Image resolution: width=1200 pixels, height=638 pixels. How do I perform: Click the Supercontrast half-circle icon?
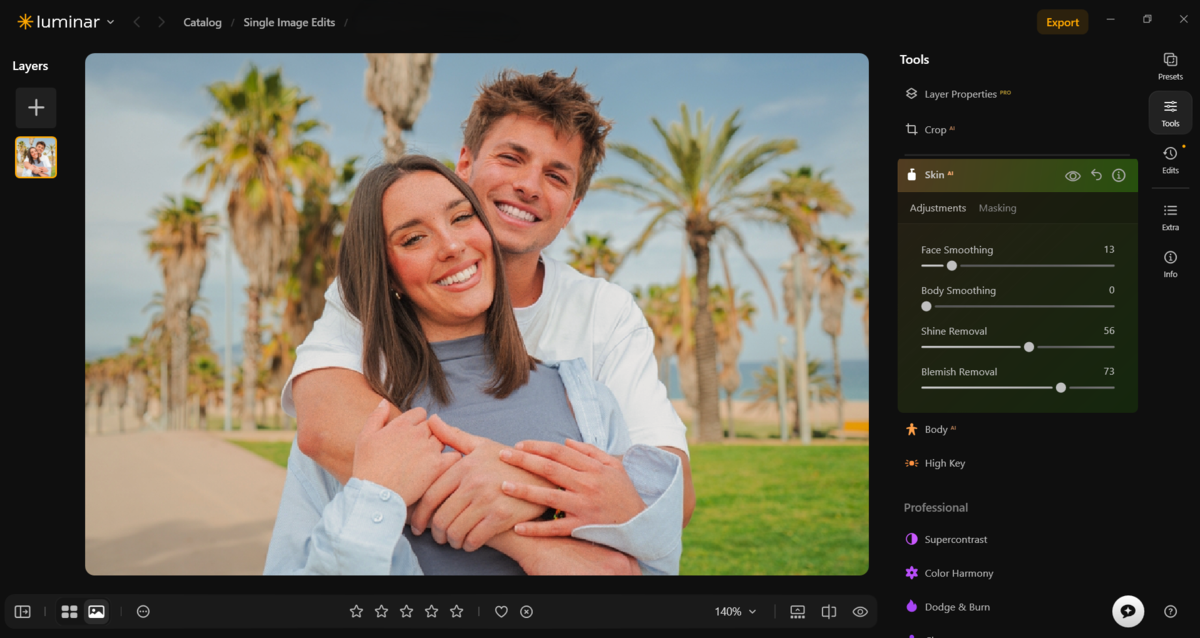[911, 539]
